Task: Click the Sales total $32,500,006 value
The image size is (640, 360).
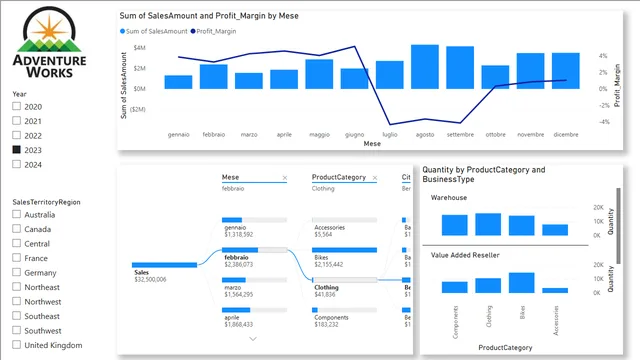Action: click(x=150, y=280)
